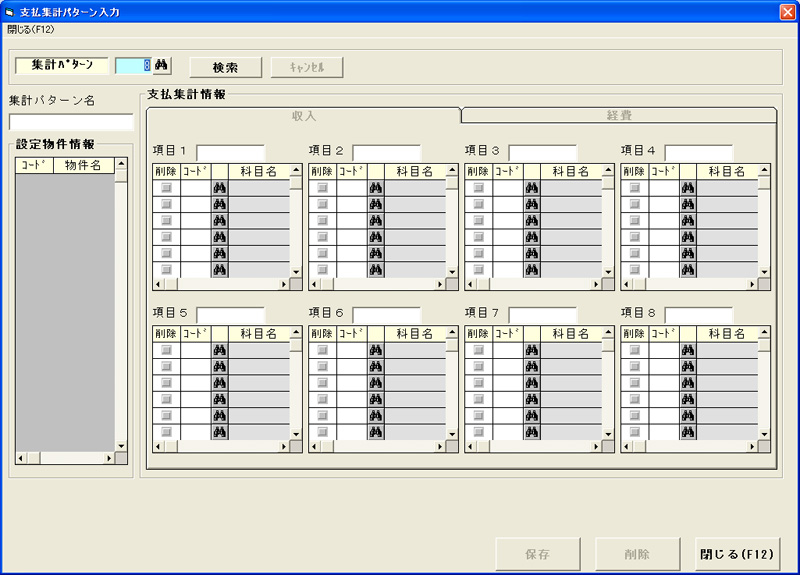Search account in sixth row of 項目8
Image resolution: width=800 pixels, height=575 pixels.
point(688,432)
